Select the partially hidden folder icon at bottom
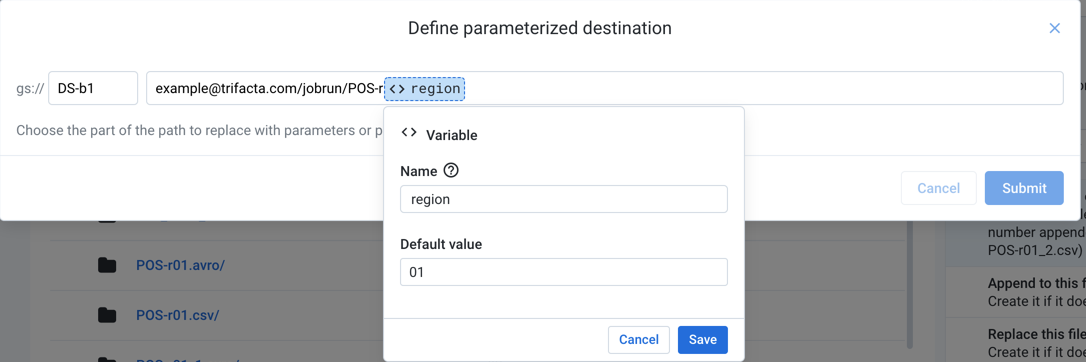The height and width of the screenshot is (362, 1086). pos(107,359)
